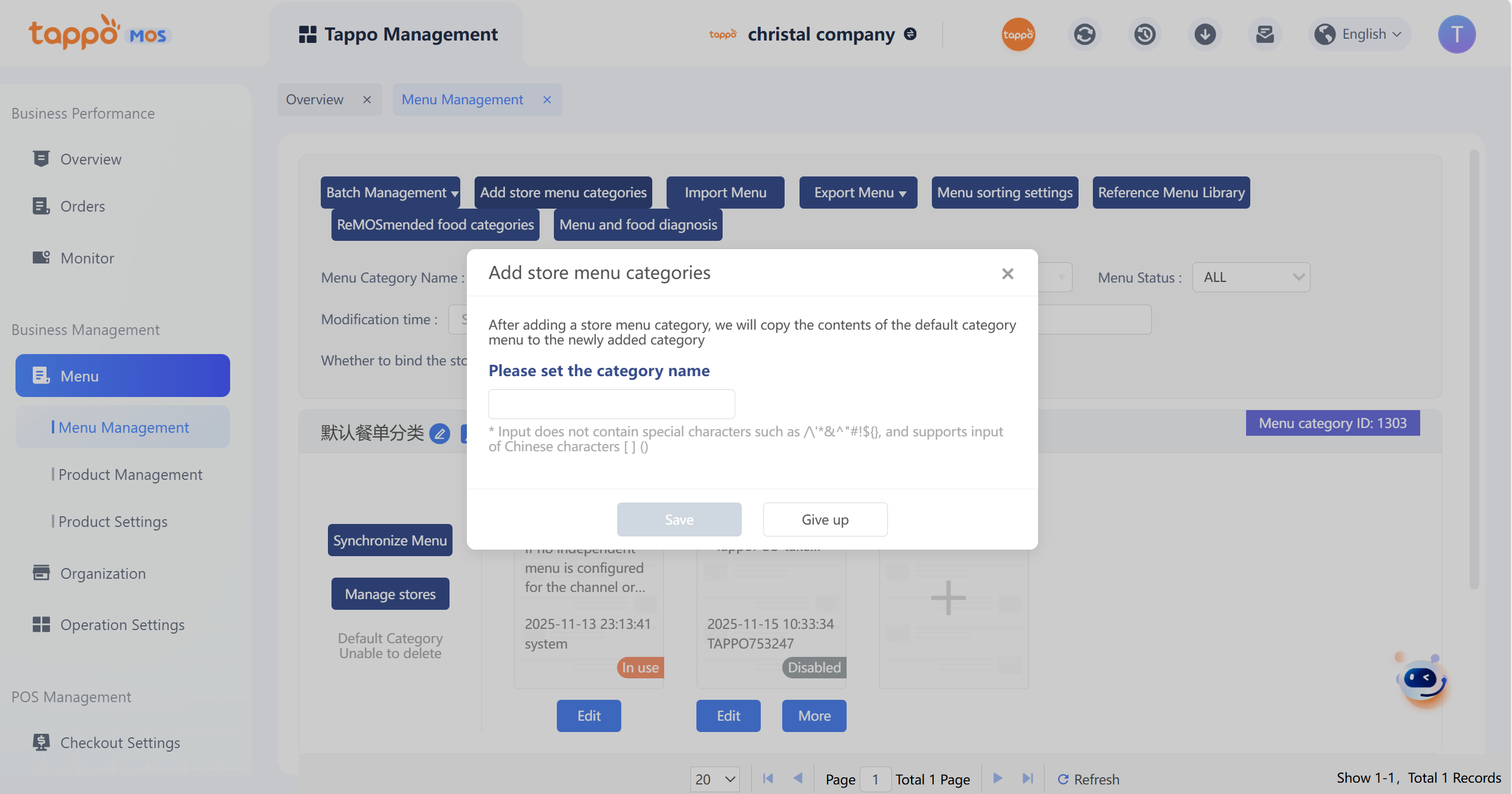Image resolution: width=1512 pixels, height=794 pixels.
Task: Open the mail inbox icon
Action: [x=1265, y=35]
